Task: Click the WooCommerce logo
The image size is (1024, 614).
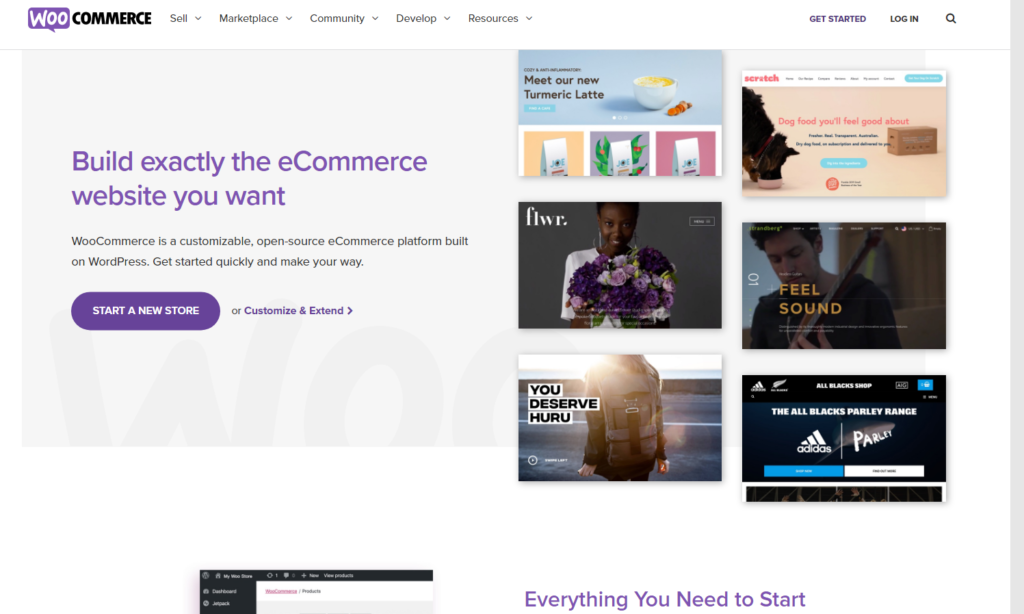Action: pyautogui.click(x=89, y=19)
